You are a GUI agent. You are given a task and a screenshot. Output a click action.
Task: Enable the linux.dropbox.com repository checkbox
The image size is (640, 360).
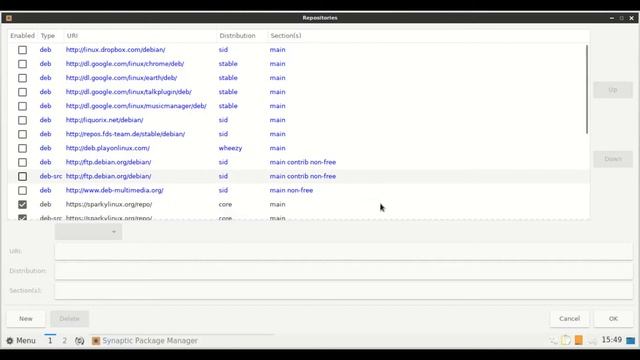point(22,50)
